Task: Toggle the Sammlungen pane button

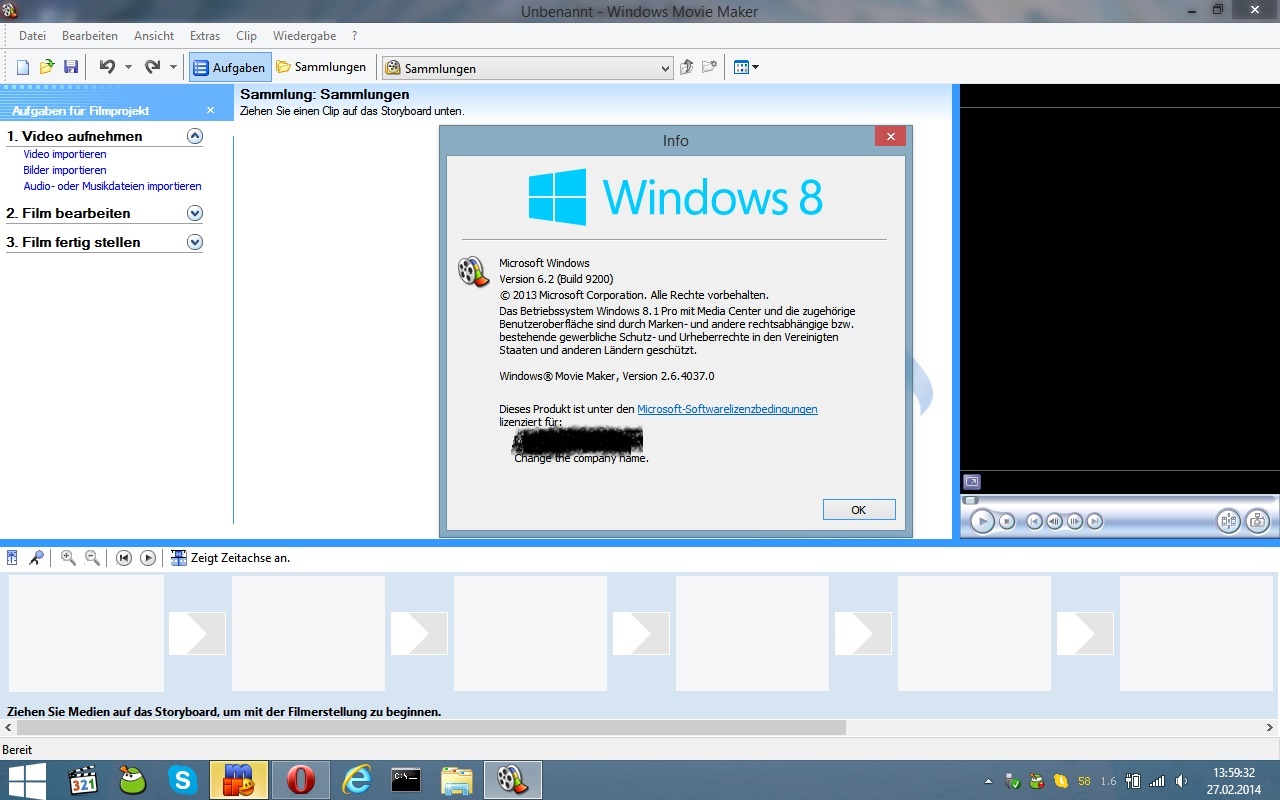Action: click(322, 67)
